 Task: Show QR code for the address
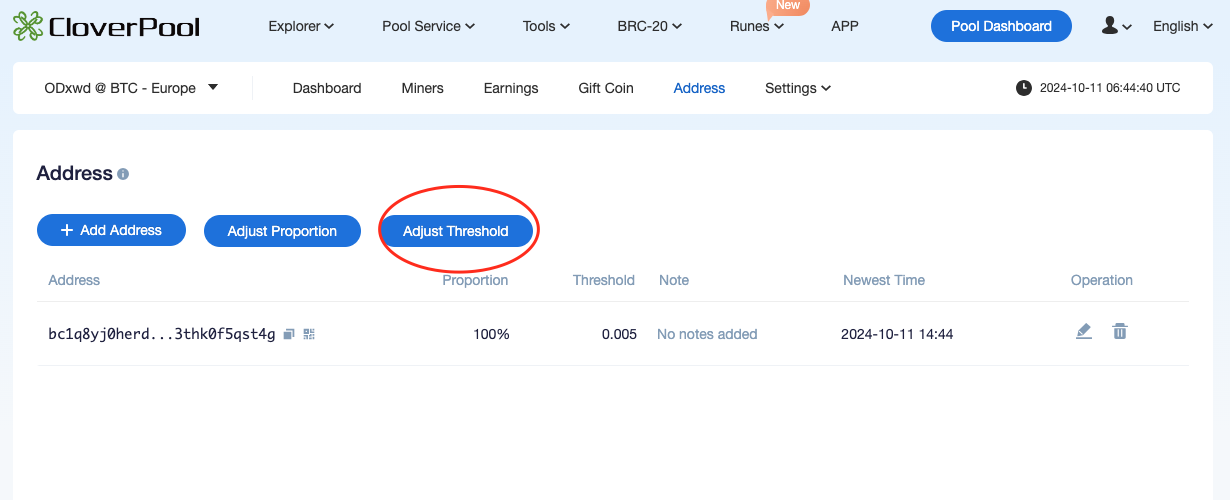(309, 334)
